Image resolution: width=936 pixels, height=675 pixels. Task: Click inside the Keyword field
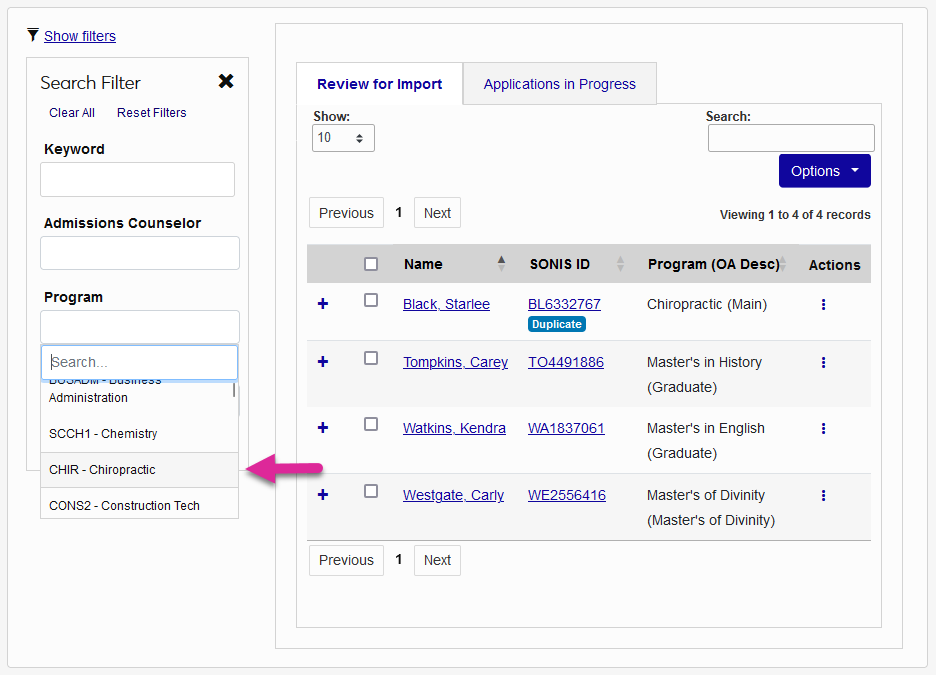(x=137, y=179)
